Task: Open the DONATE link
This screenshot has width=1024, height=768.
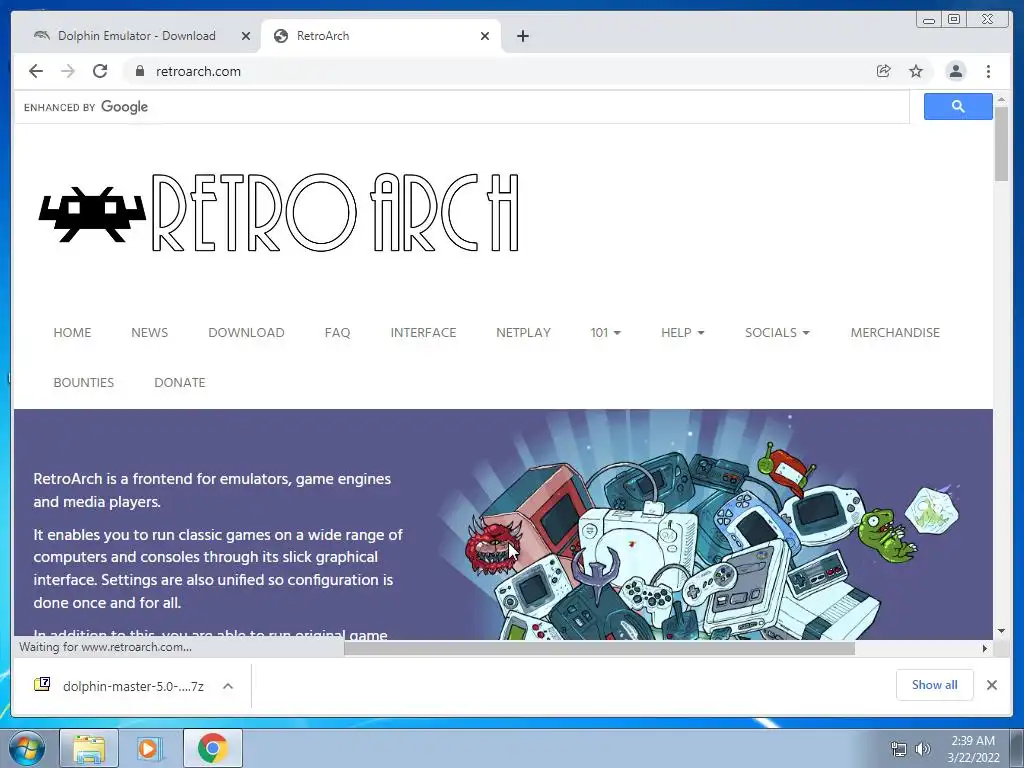Action: point(180,383)
